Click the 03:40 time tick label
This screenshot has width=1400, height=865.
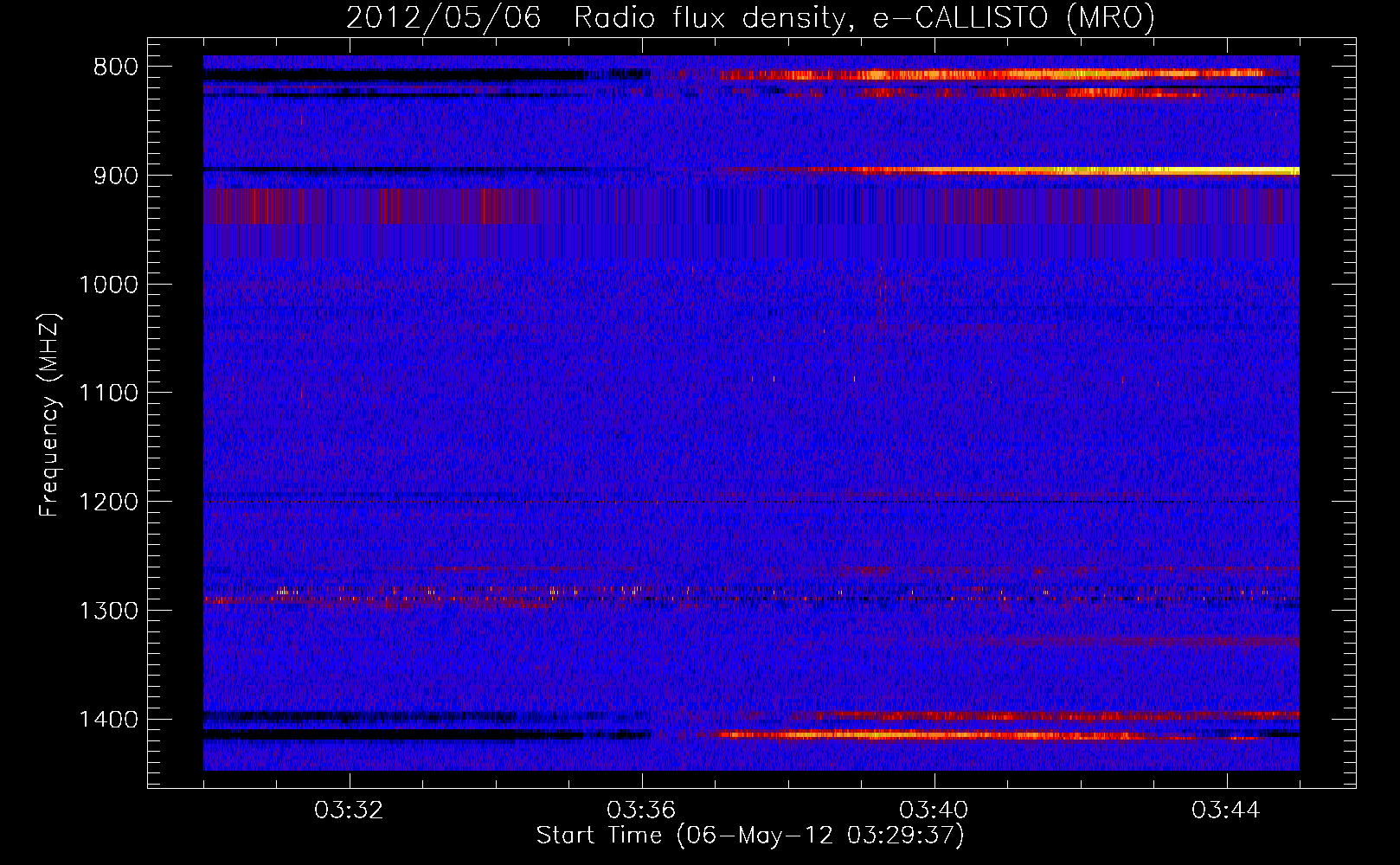click(934, 811)
